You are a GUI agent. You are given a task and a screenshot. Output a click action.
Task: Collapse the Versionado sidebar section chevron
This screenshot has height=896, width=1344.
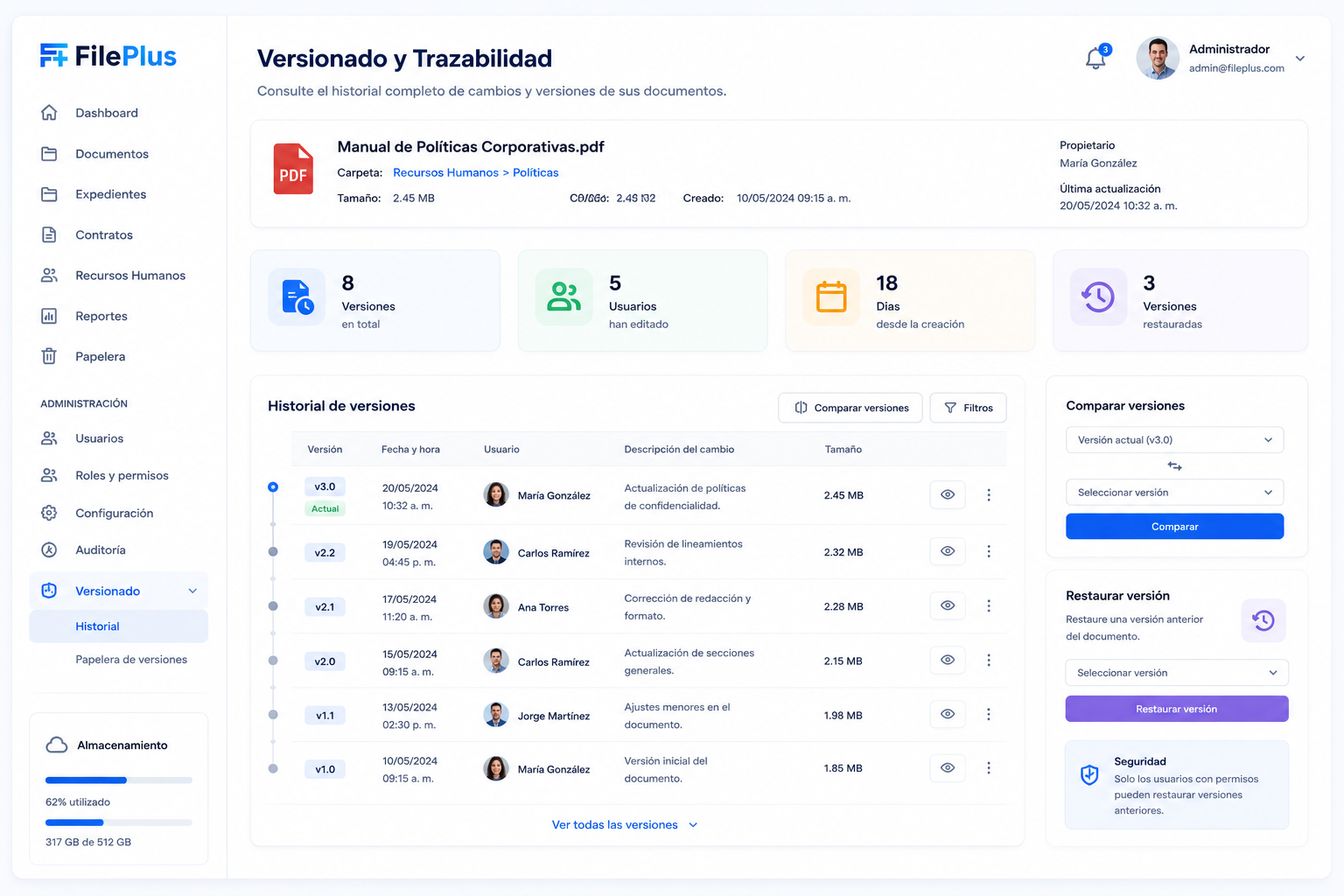tap(192, 591)
